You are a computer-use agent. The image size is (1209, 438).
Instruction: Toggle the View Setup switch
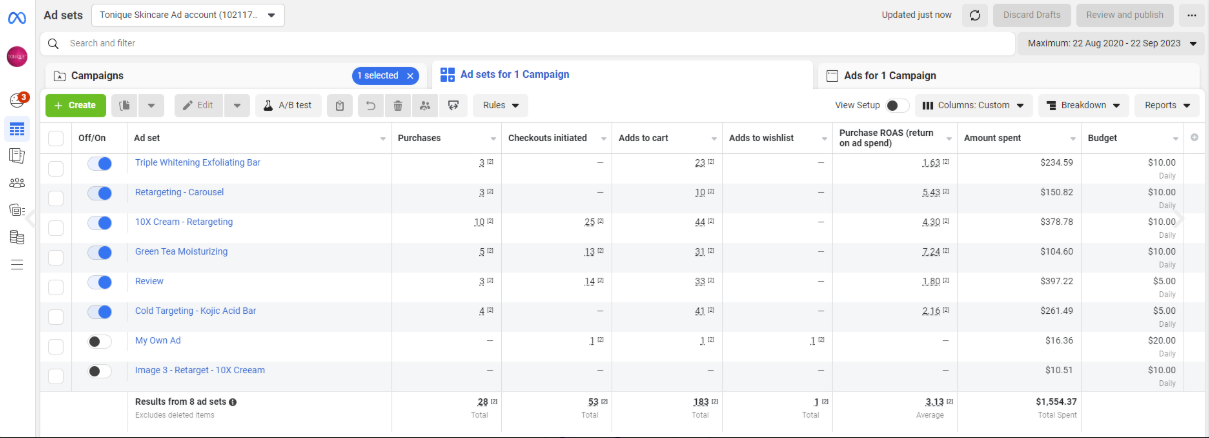897,105
